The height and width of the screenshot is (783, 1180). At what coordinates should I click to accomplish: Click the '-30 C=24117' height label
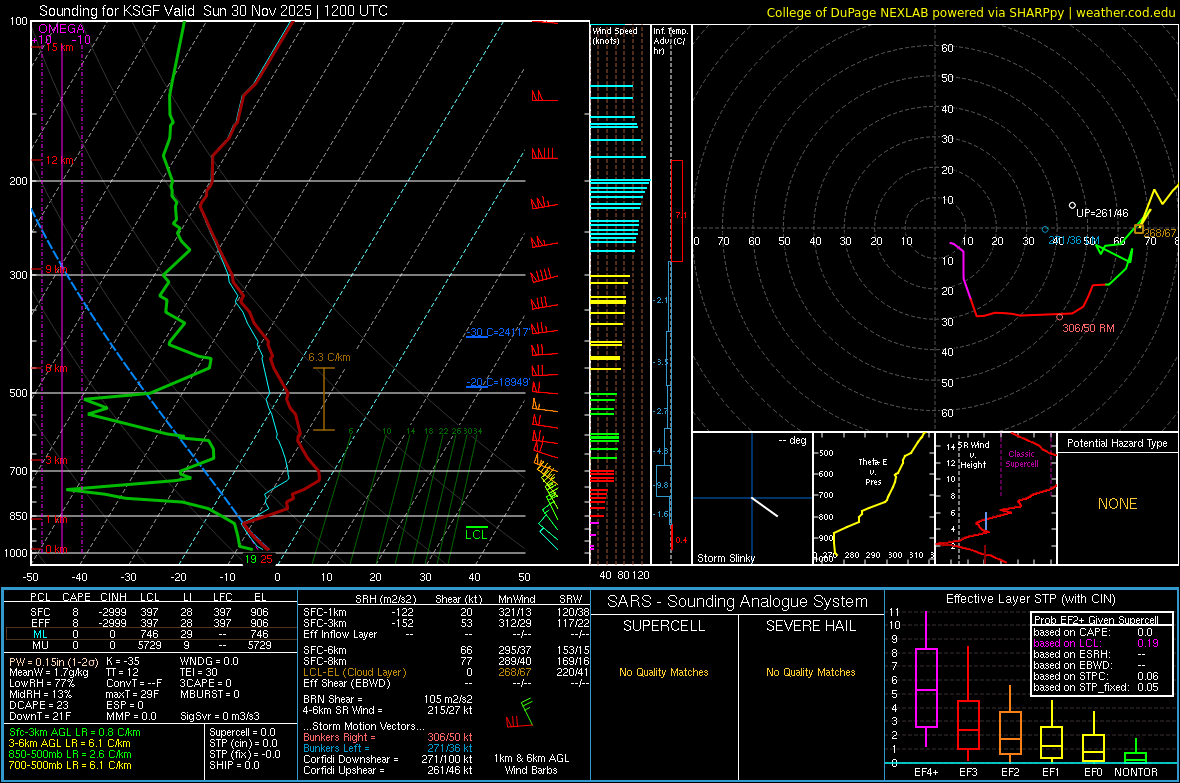[x=497, y=332]
